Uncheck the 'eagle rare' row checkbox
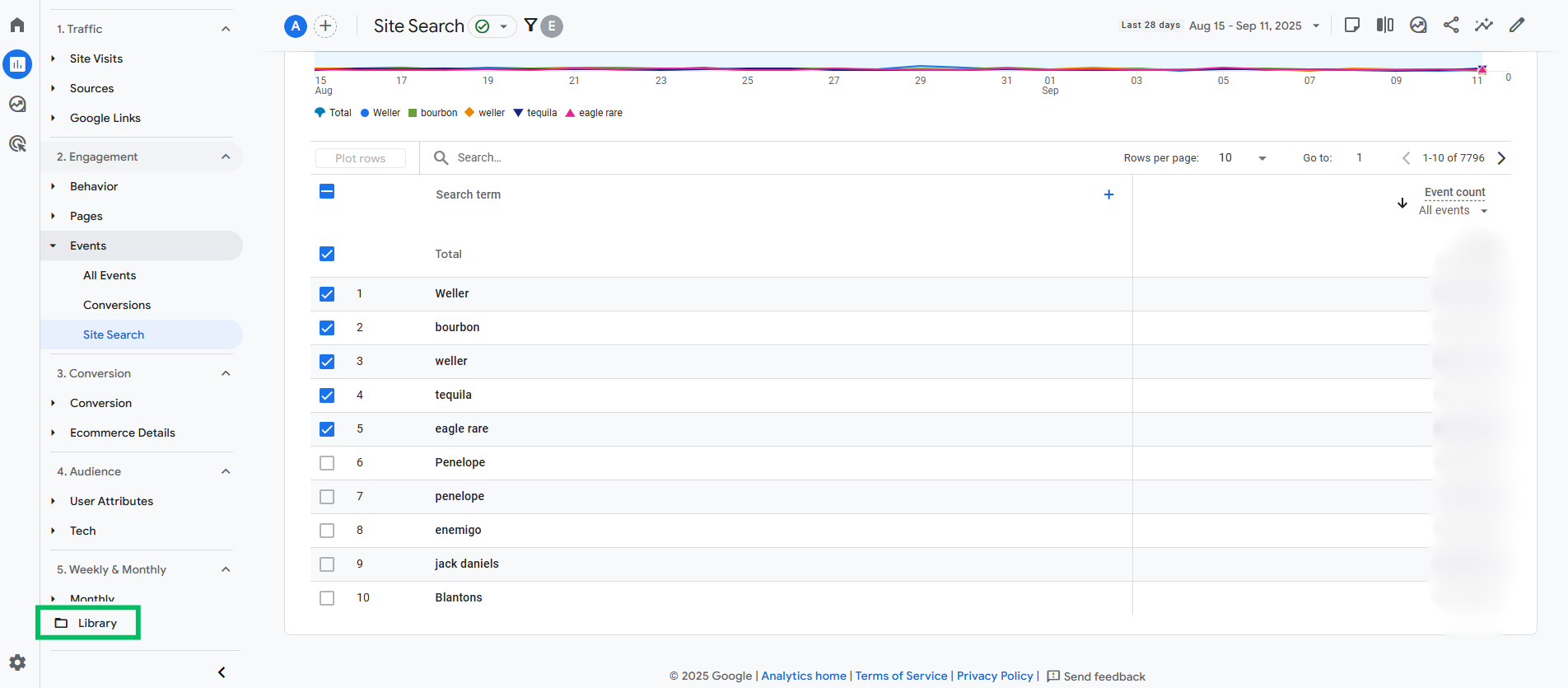Screen dimensions: 1568x688 (327, 429)
